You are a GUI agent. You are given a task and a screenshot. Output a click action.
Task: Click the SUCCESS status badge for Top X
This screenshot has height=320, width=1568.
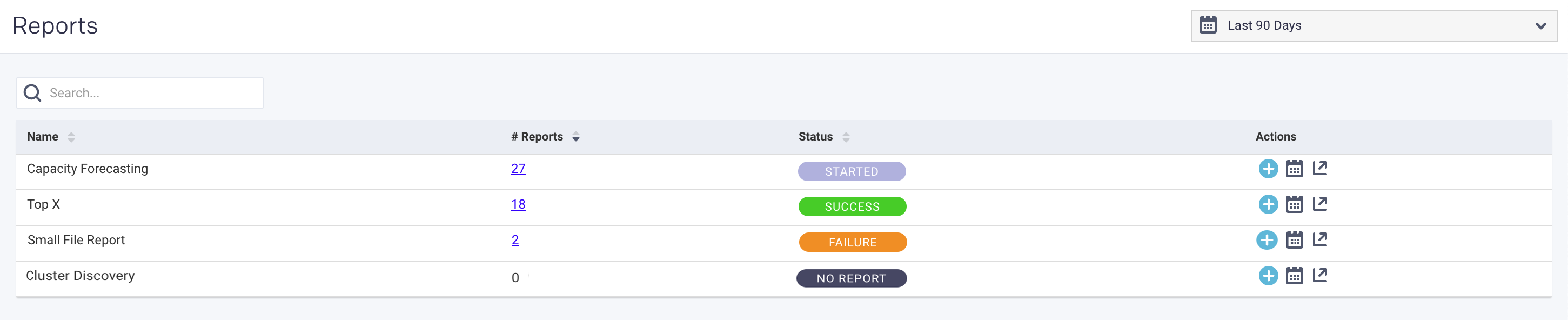click(852, 206)
